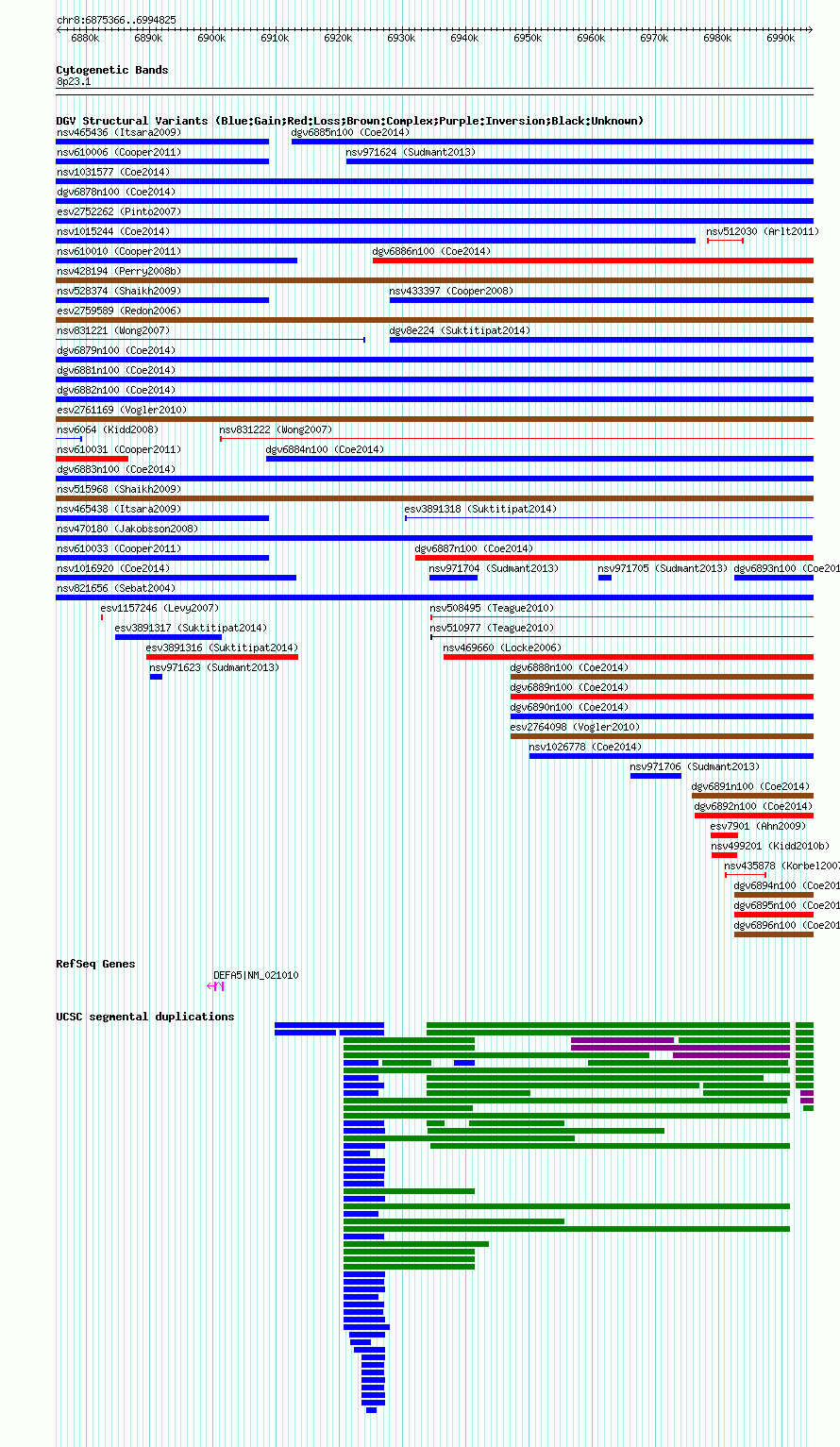Click the nsv1031577 (Coe2014) label
This screenshot has width=840, height=1447.
click(113, 172)
